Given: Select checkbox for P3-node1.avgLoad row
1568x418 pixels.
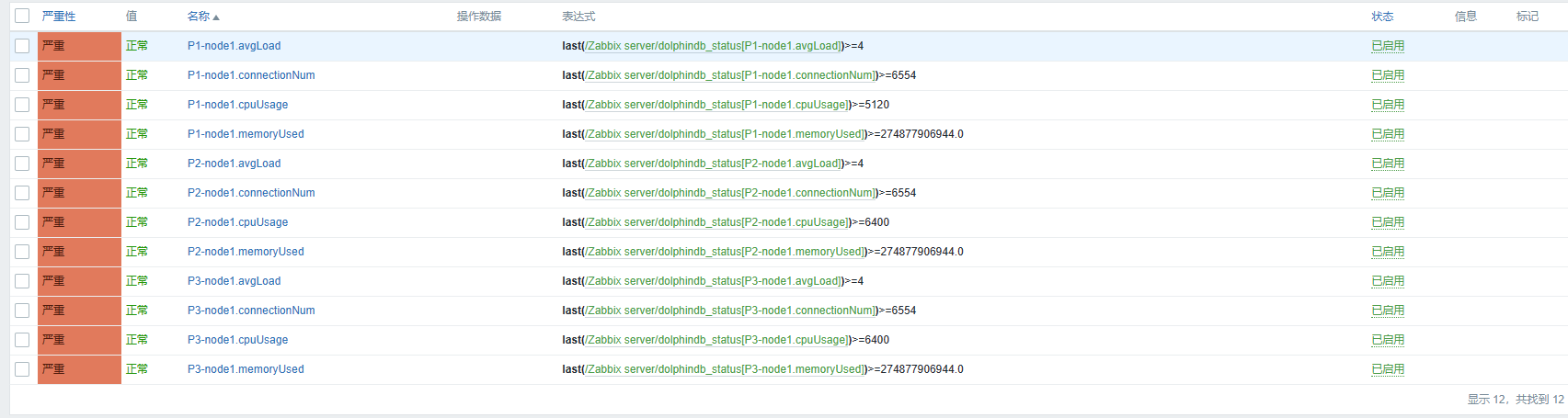Looking at the screenshot, I should (22, 281).
